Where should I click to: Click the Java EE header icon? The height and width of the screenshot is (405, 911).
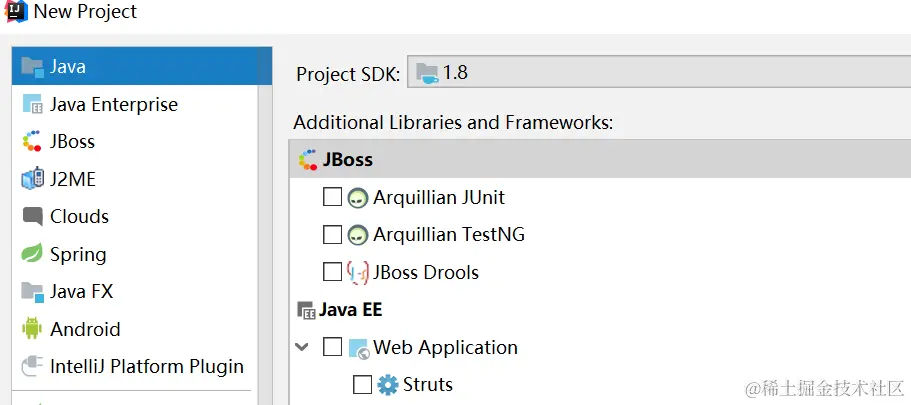(306, 310)
